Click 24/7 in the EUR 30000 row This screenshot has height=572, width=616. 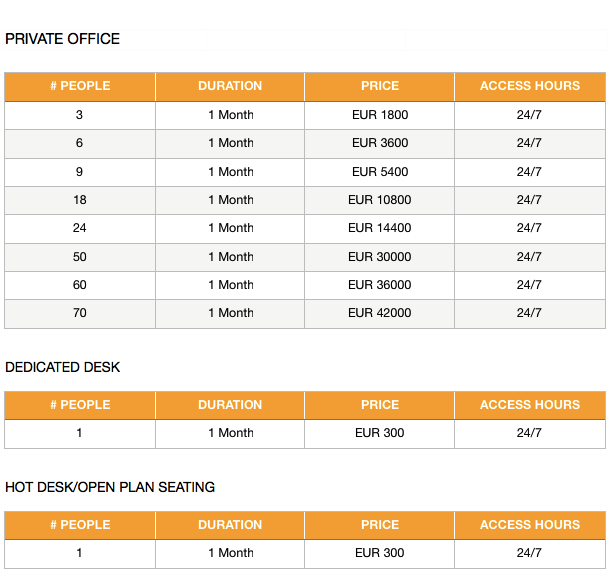click(x=529, y=257)
